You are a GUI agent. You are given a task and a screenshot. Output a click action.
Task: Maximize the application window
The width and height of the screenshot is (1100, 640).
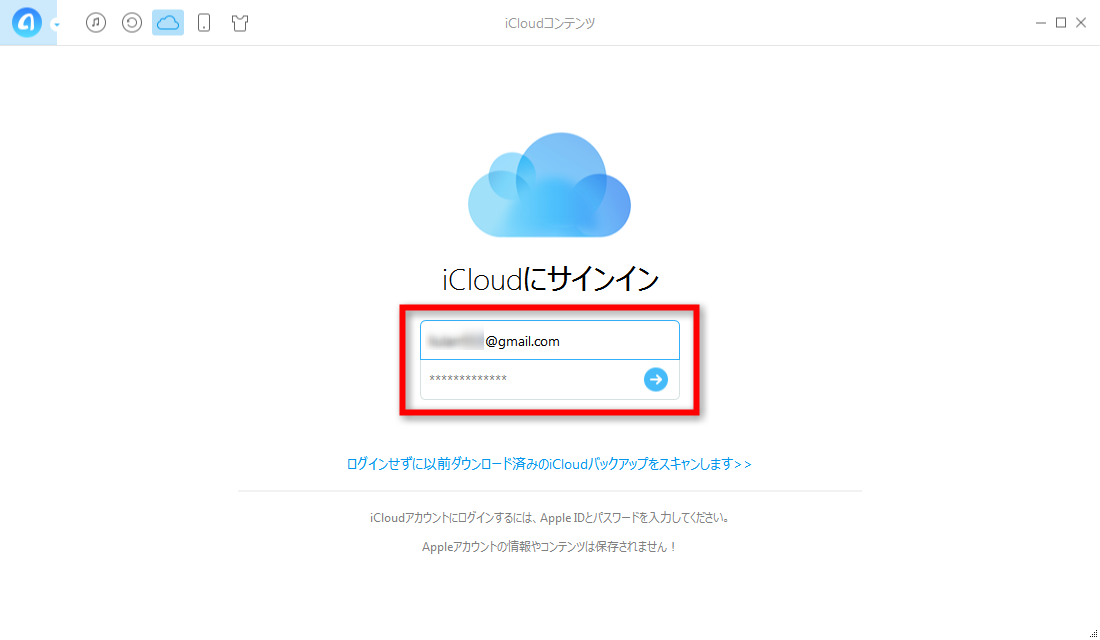1061,22
